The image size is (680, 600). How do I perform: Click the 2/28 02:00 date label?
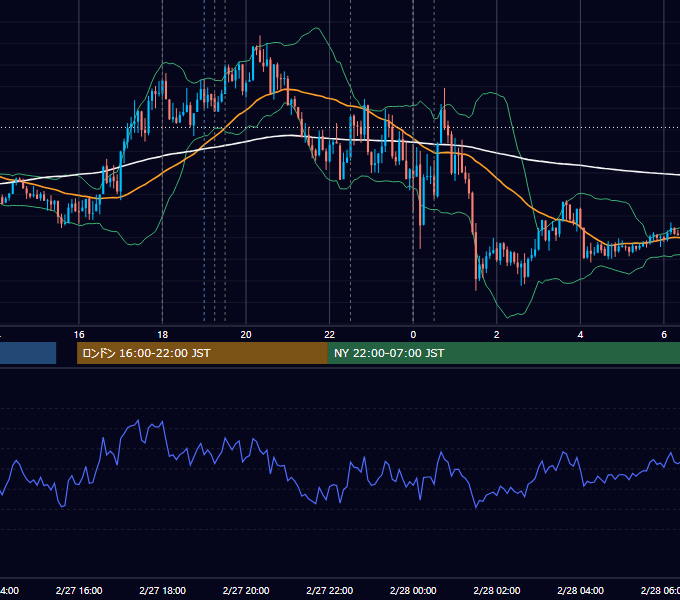point(497,590)
